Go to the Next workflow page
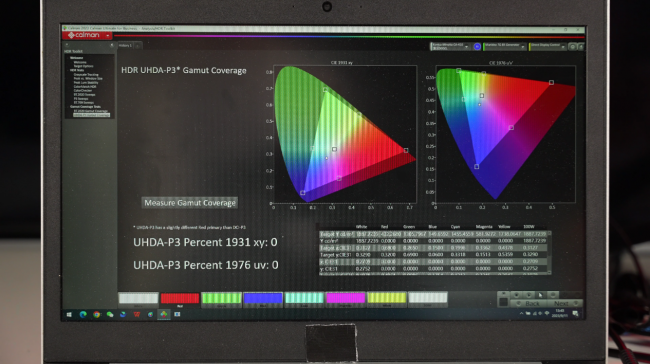The width and height of the screenshot is (650, 364). tap(563, 303)
